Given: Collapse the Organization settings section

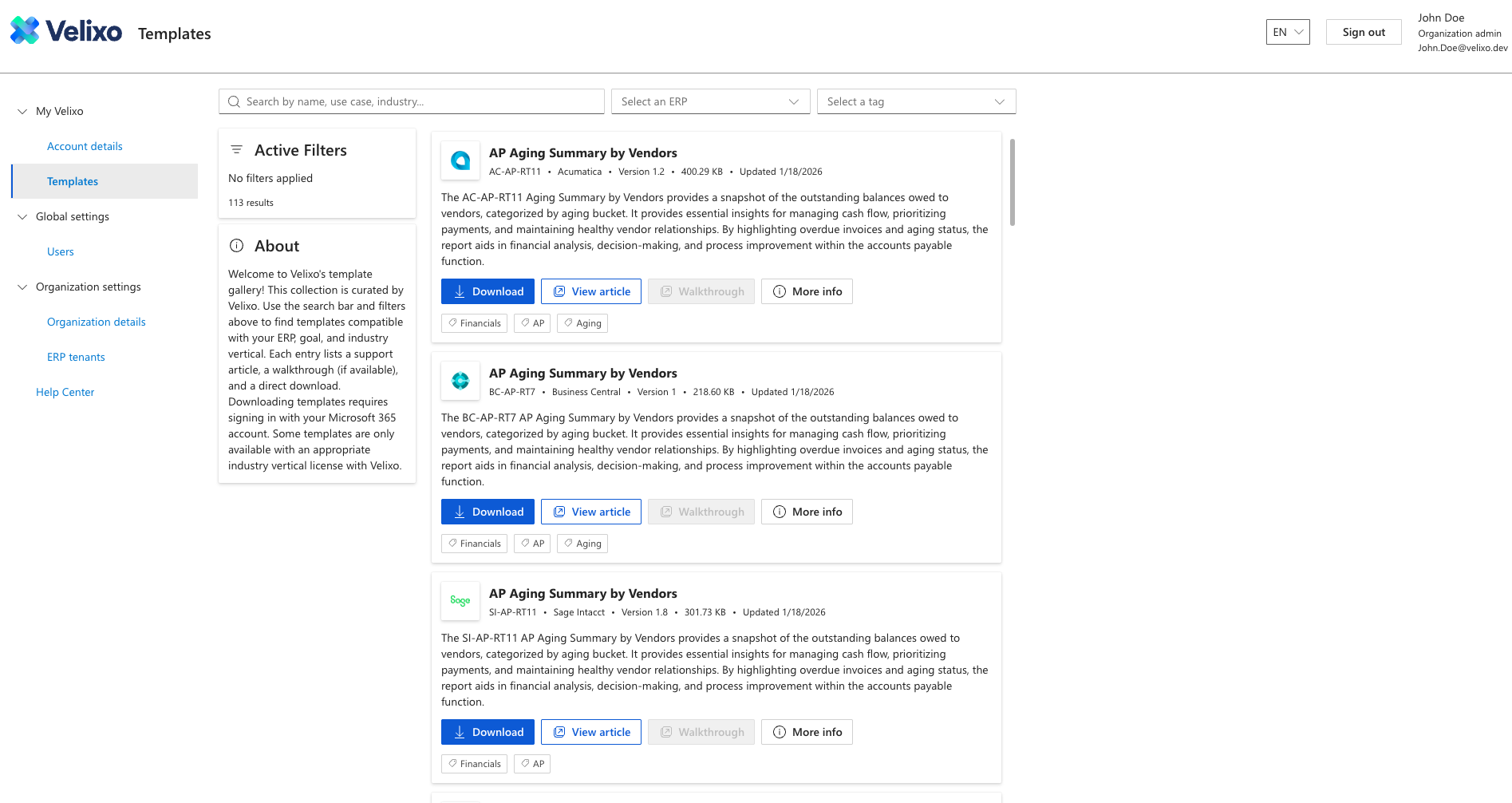Looking at the screenshot, I should point(22,287).
